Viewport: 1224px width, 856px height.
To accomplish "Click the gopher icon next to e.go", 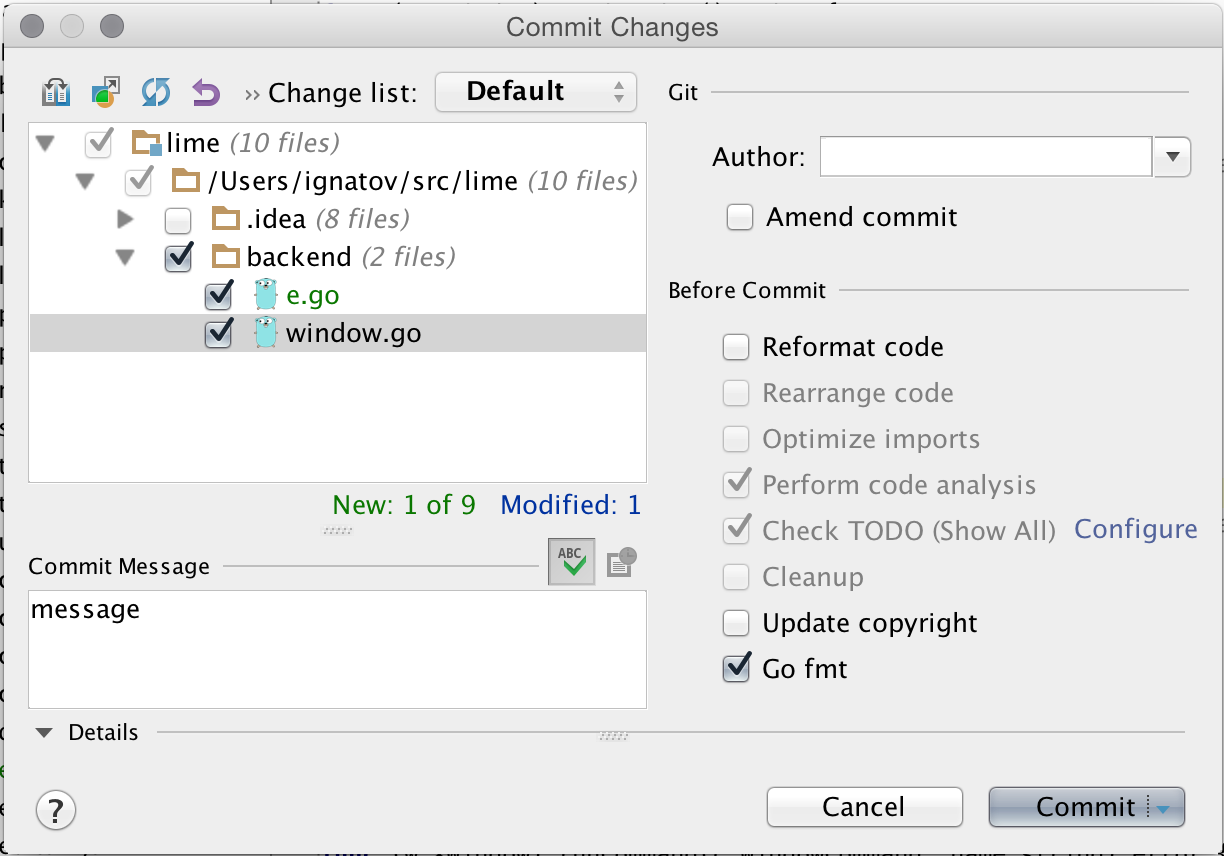I will (x=265, y=295).
